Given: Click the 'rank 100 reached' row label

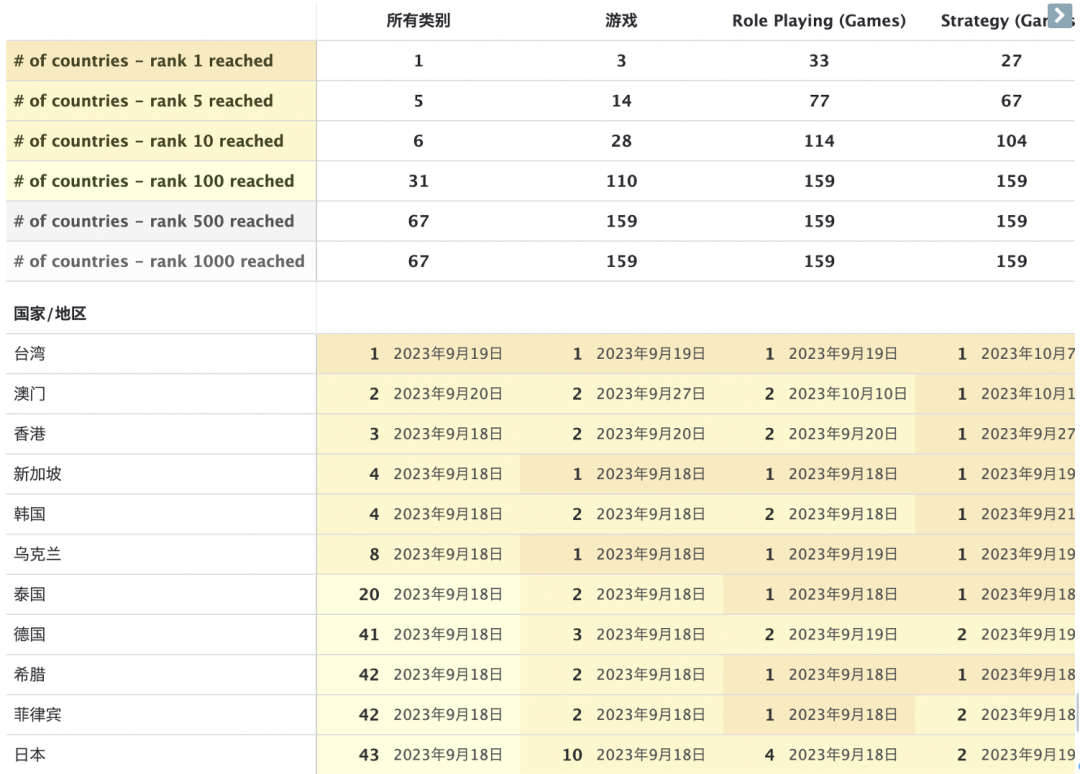Looking at the screenshot, I should point(153,181).
